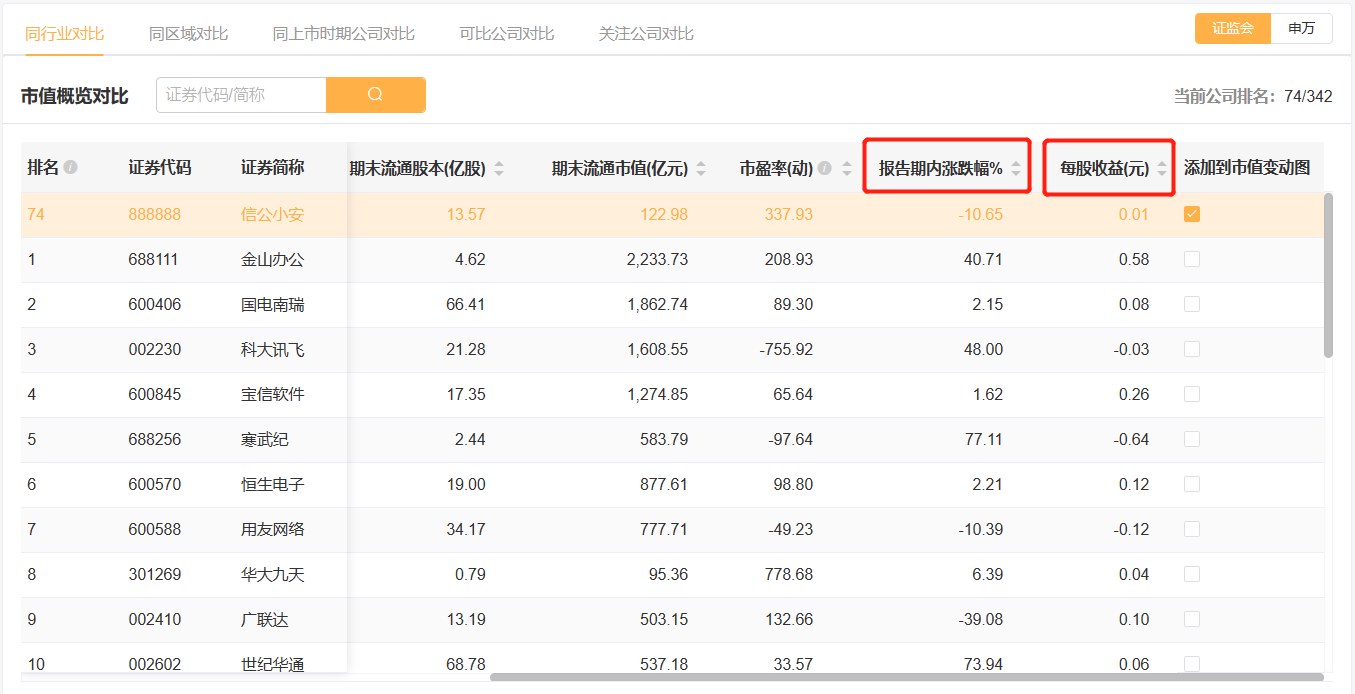The image size is (1355, 694).
Task: Click the 证券代码/简称 search input
Action: 241,95
